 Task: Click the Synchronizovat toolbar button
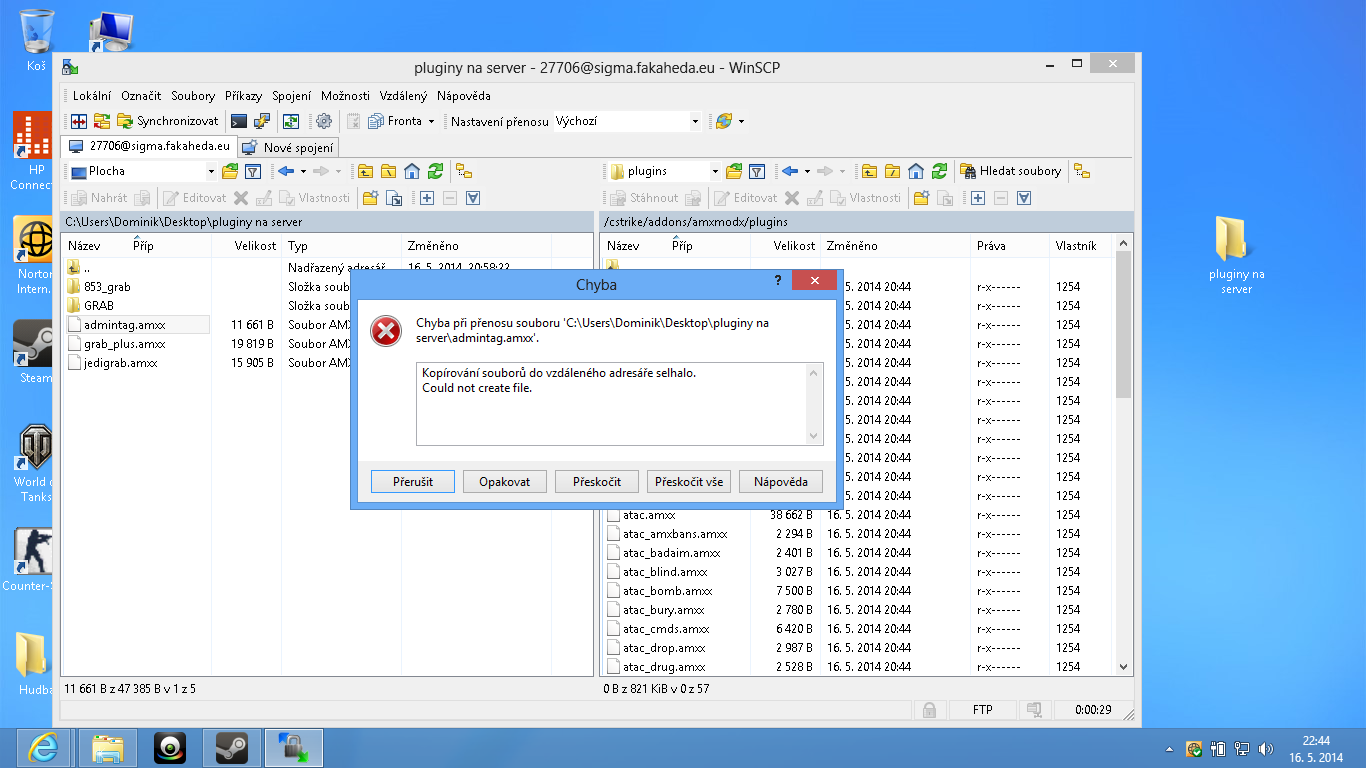tap(168, 121)
